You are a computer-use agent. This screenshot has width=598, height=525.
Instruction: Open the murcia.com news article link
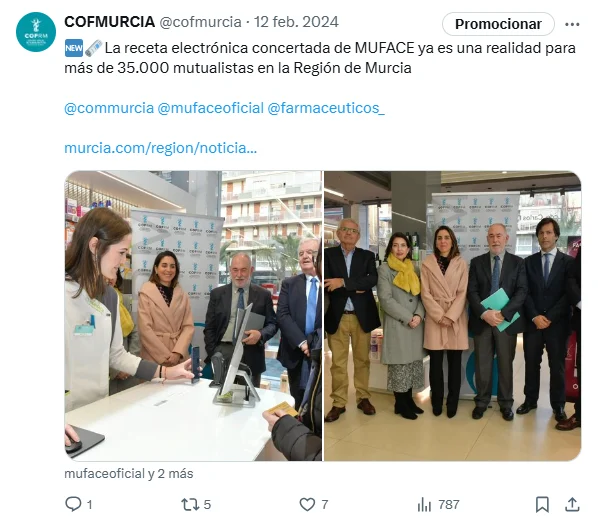[161, 148]
